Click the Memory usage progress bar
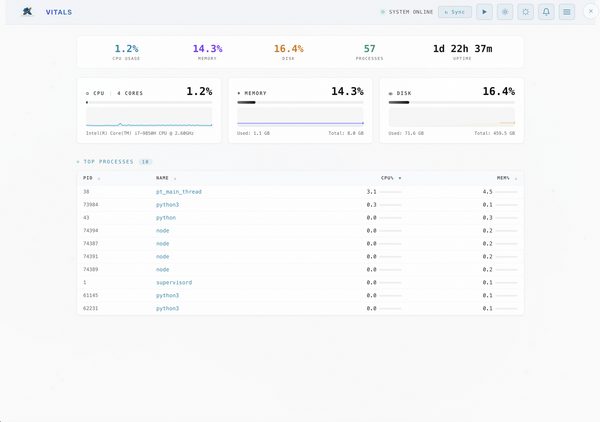The image size is (600, 422). click(x=300, y=103)
